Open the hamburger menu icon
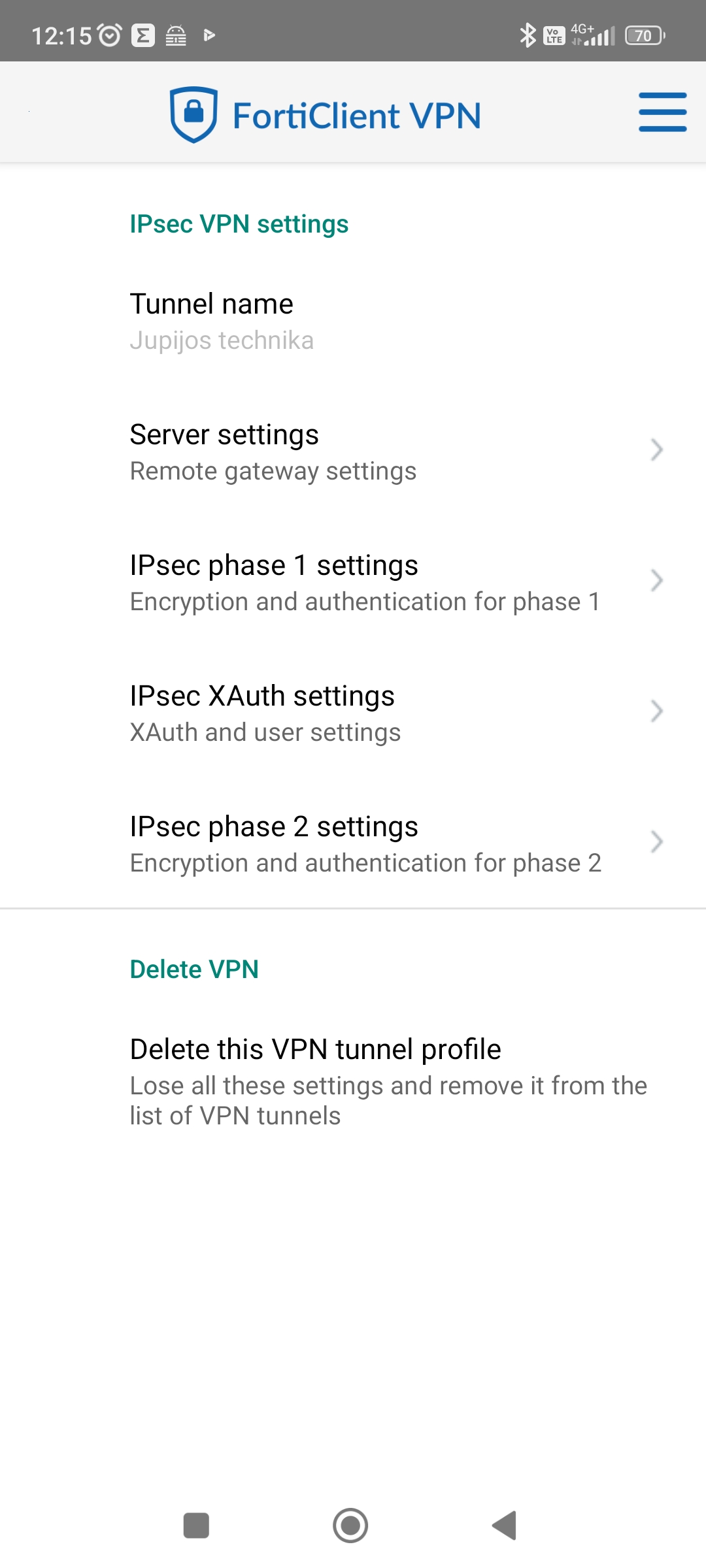The image size is (706, 1568). pyautogui.click(x=662, y=112)
